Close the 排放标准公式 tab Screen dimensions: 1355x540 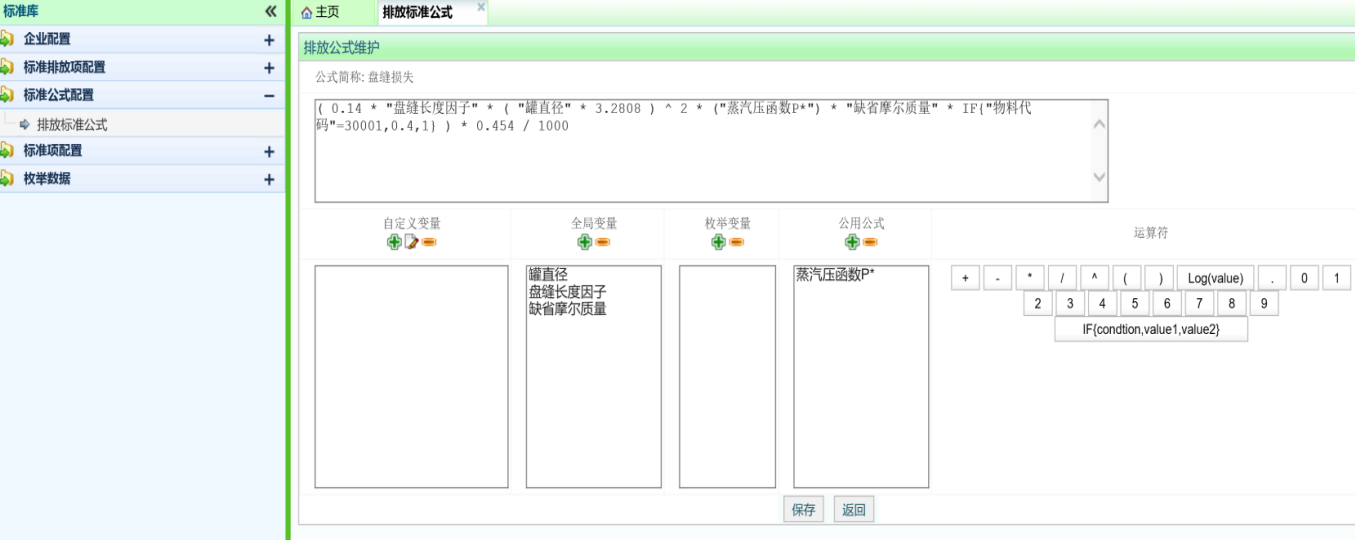click(x=481, y=7)
